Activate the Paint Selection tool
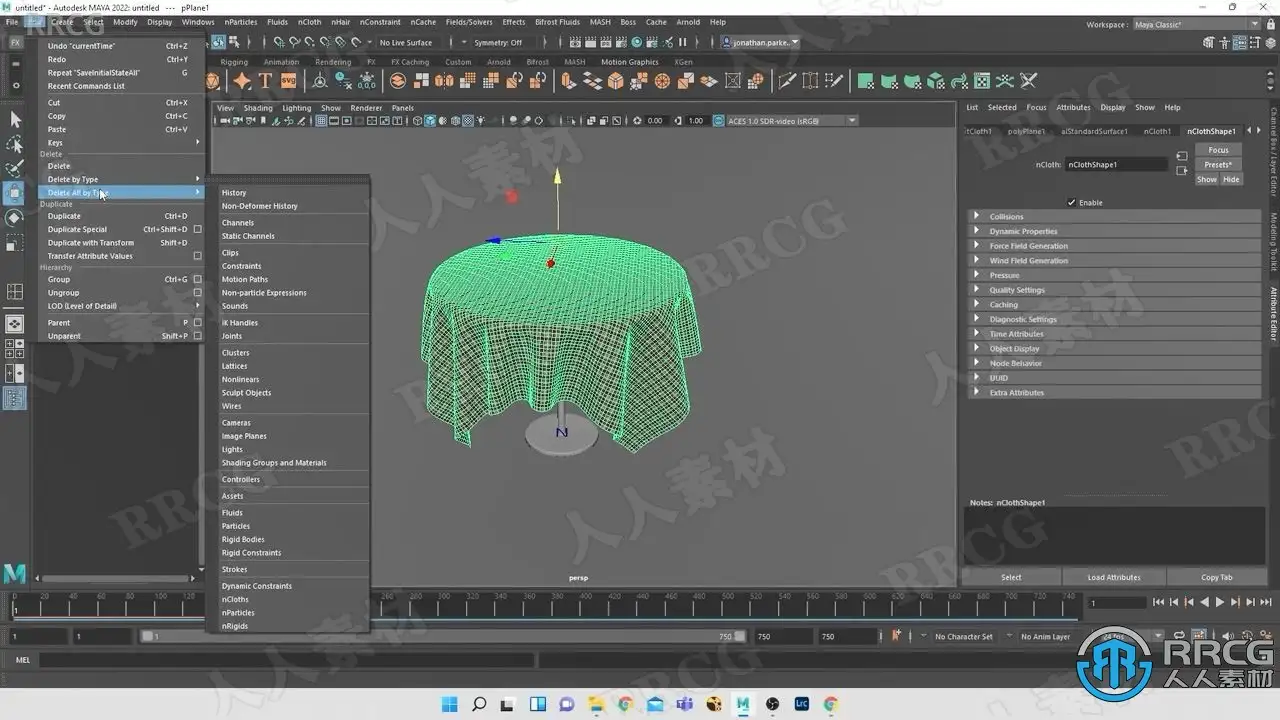Screen dimensions: 1280x720 click(x=15, y=168)
